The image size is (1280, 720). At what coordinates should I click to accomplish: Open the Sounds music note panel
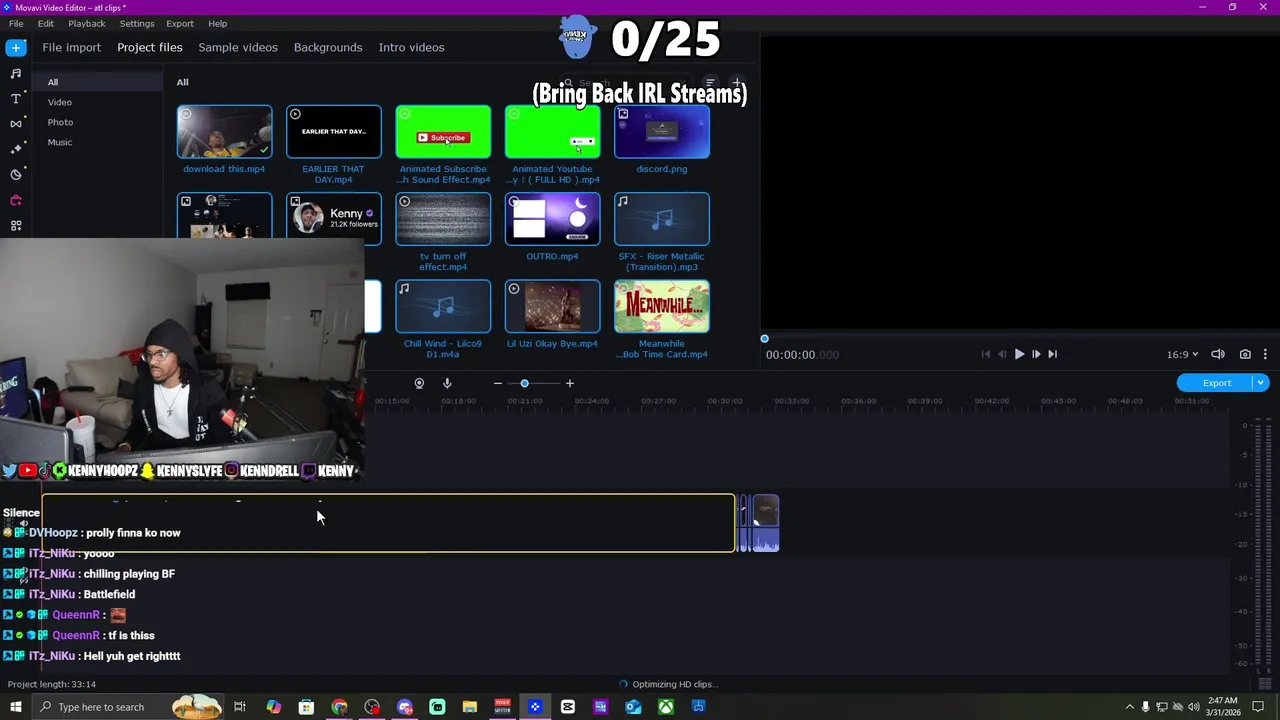[x=16, y=73]
